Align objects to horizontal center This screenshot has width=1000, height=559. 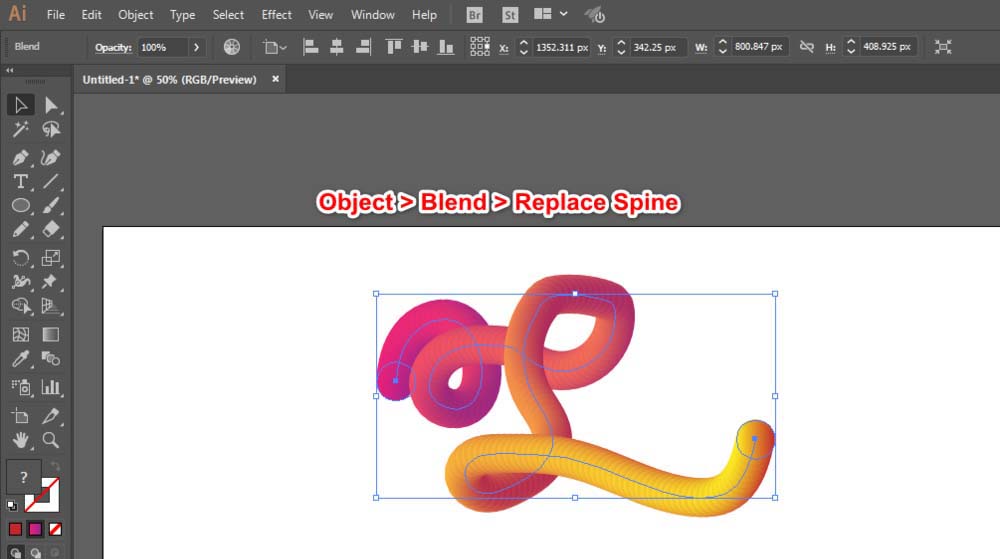tap(337, 47)
